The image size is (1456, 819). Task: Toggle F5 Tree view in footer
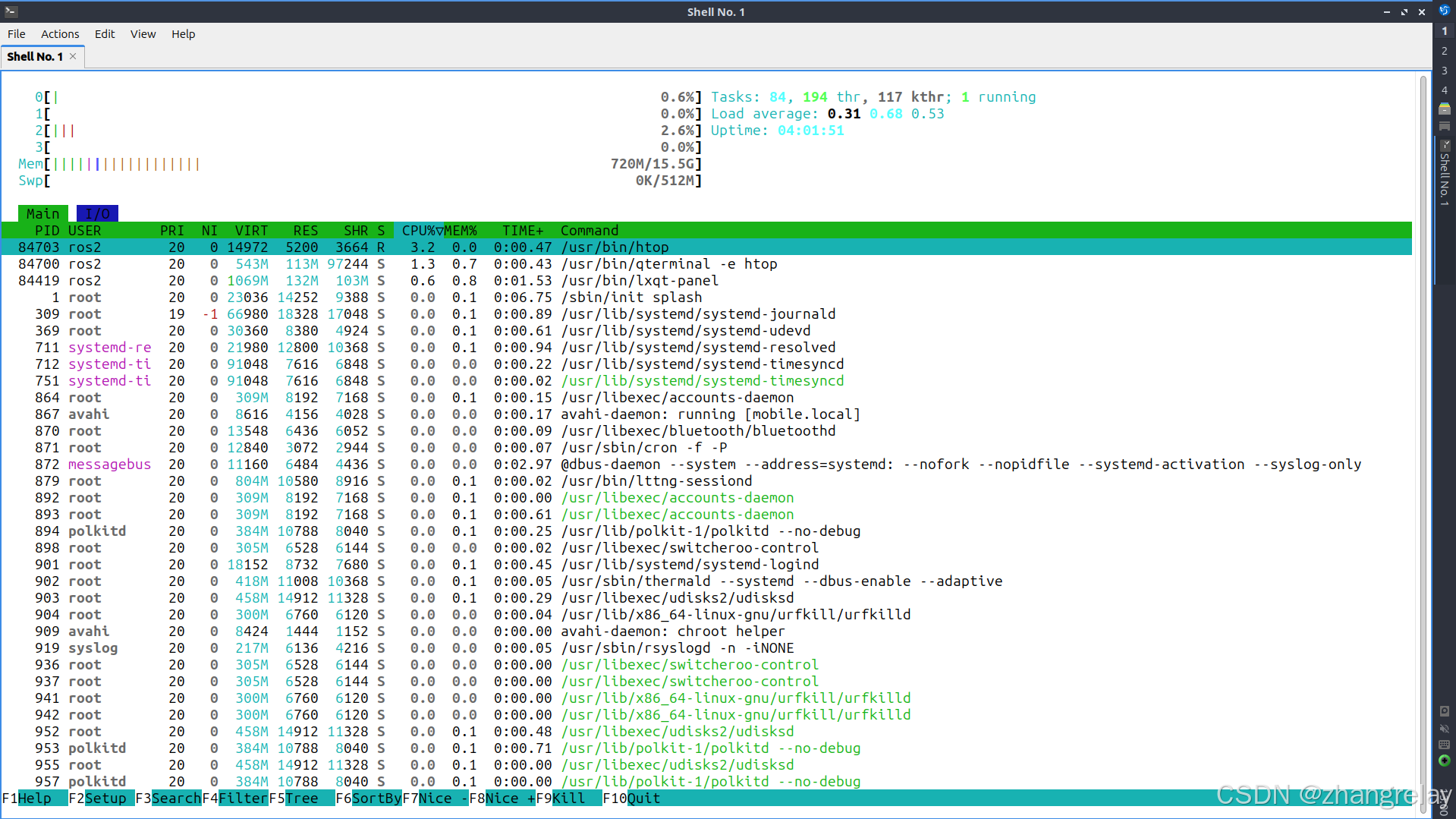pyautogui.click(x=302, y=799)
